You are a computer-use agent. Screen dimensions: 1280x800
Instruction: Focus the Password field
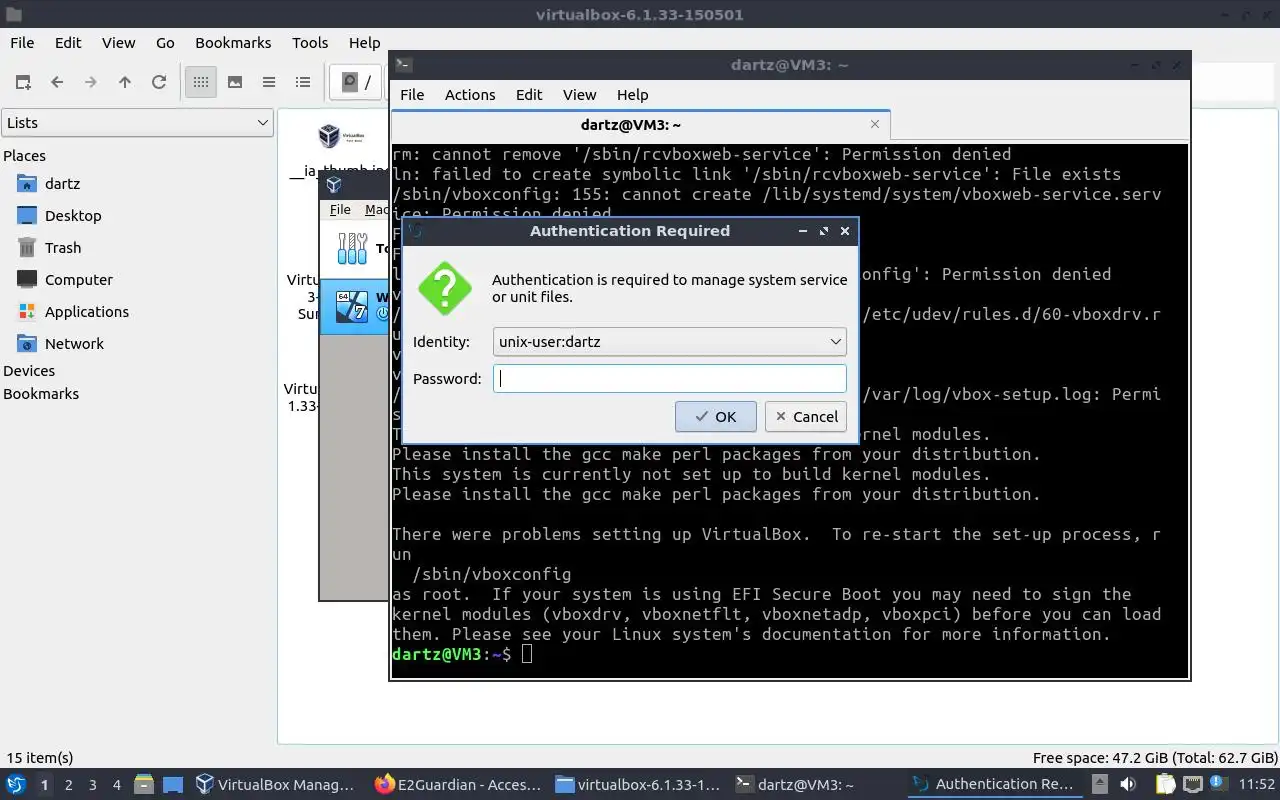tap(670, 378)
